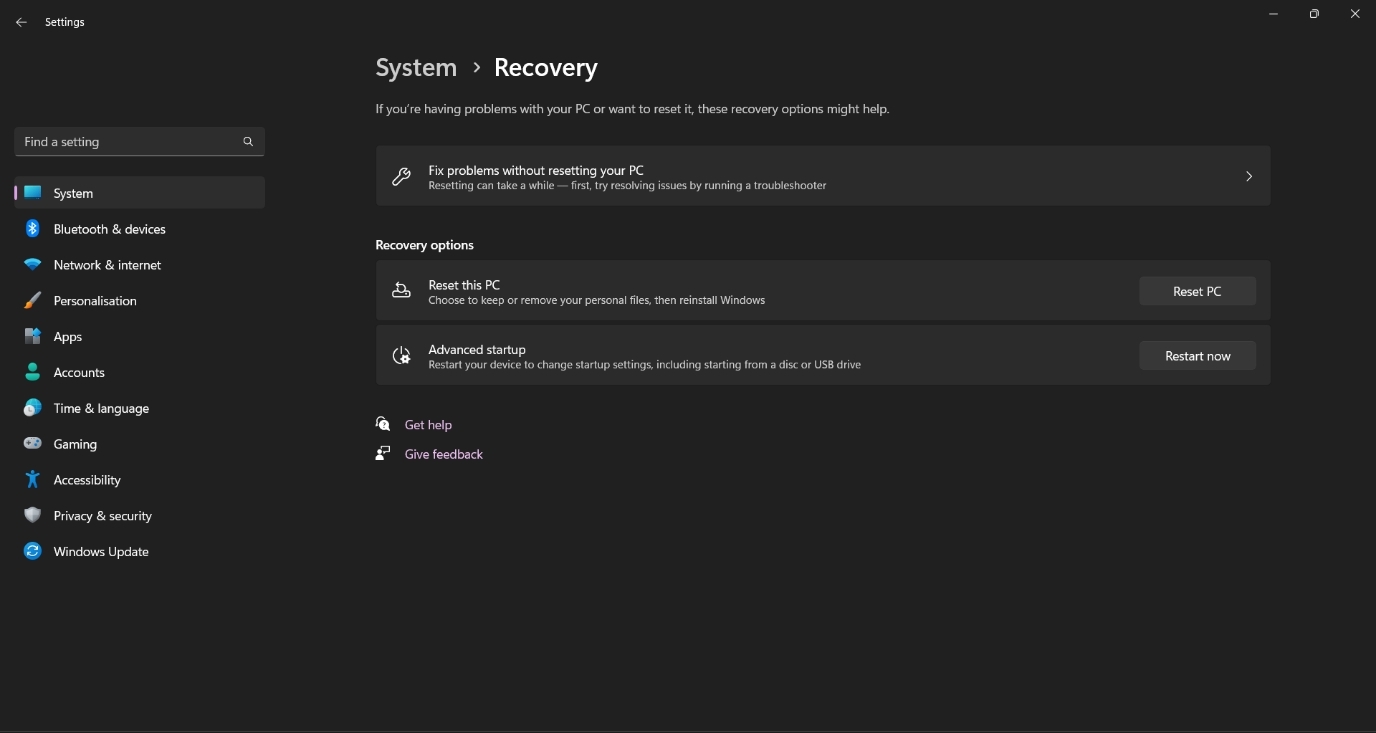Expand the Fix problems without resetting chevron
1376x733 pixels.
1249,176
